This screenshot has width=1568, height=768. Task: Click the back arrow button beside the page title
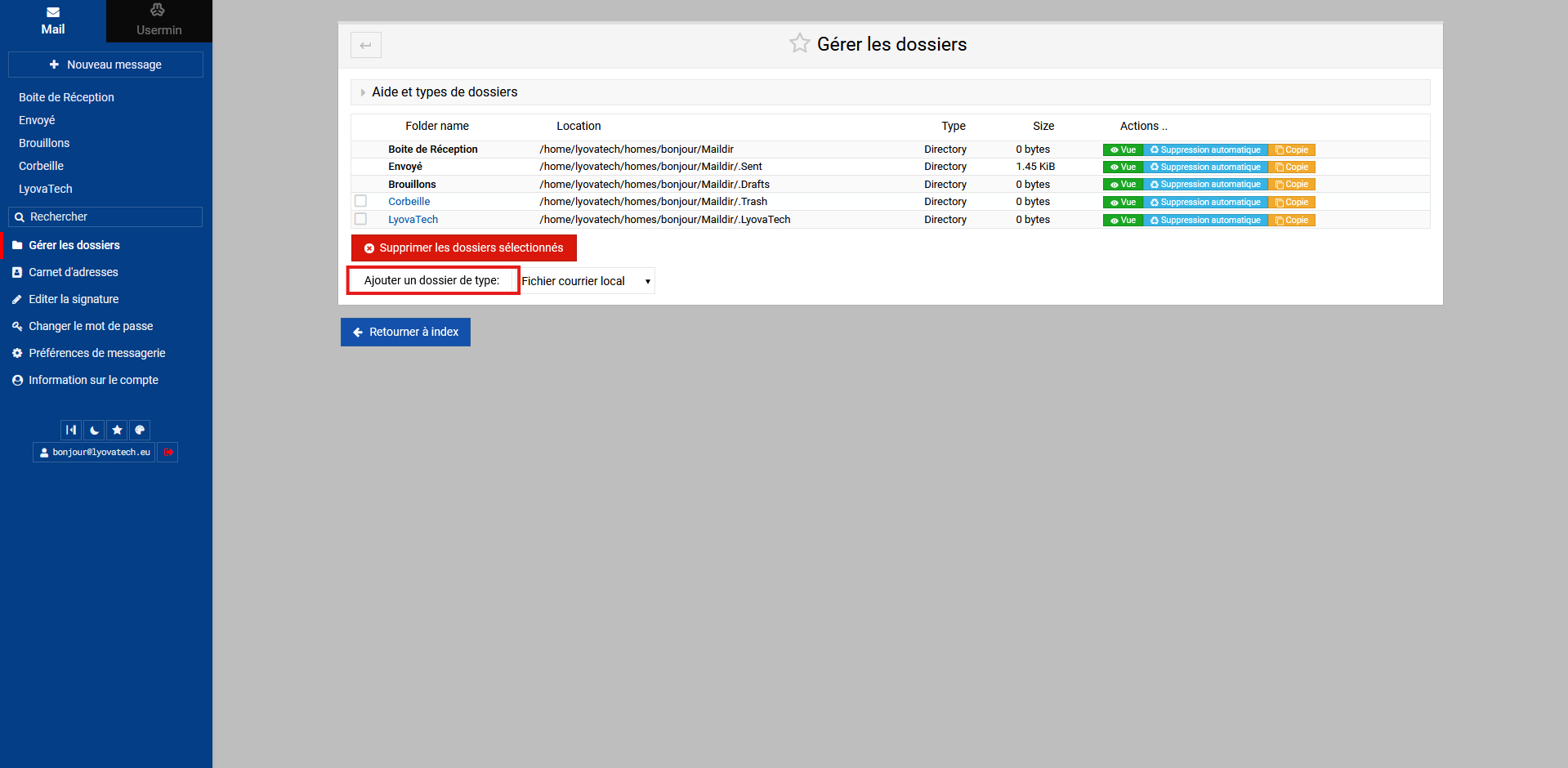366,45
